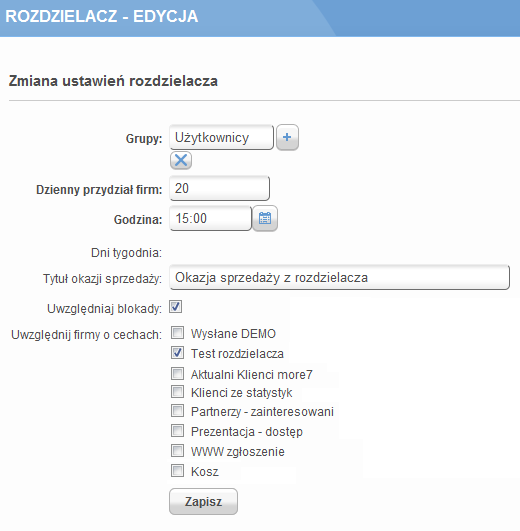Check the Aktualni Klienci more7 option
This screenshot has height=531, width=520.
point(177,374)
